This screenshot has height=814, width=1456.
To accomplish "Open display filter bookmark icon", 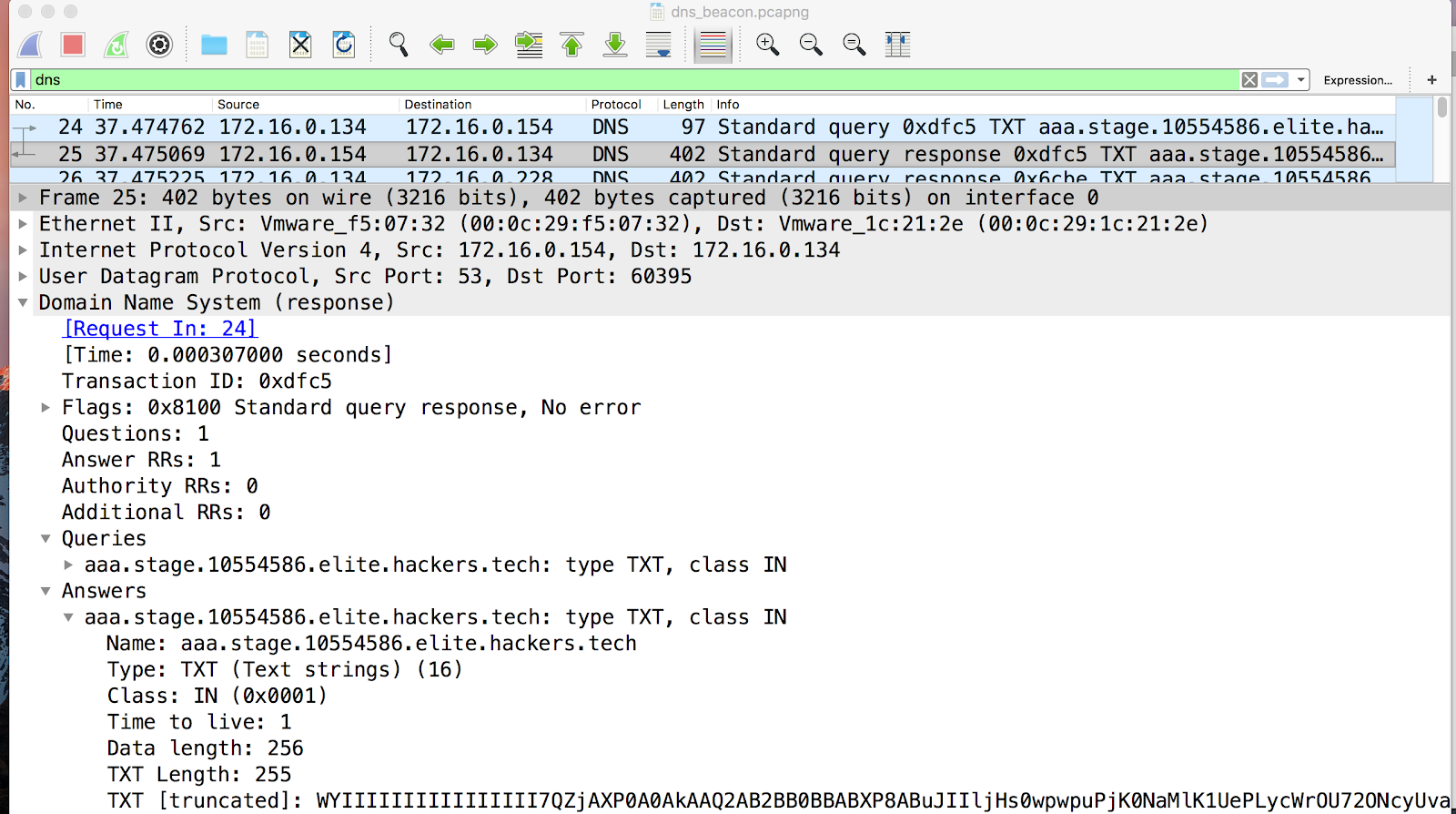I will click(21, 80).
